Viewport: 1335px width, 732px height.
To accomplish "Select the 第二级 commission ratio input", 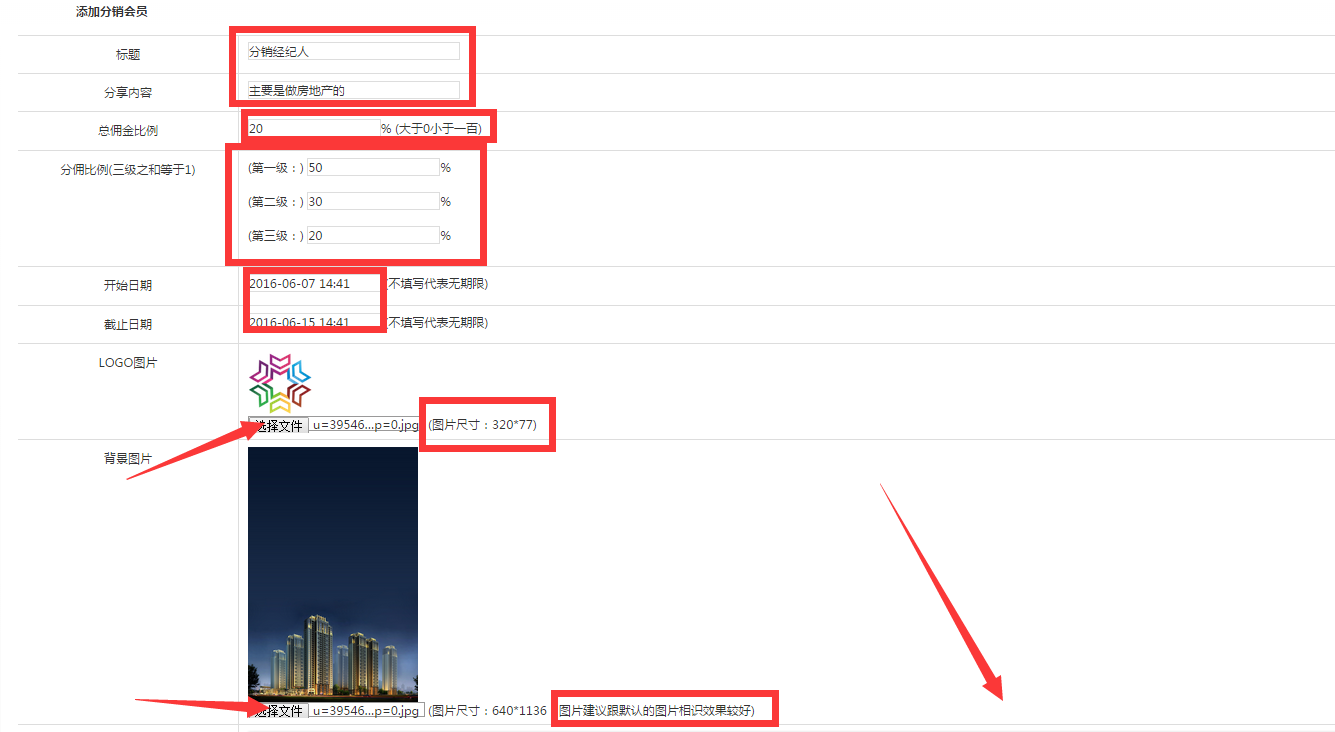I will pyautogui.click(x=372, y=202).
